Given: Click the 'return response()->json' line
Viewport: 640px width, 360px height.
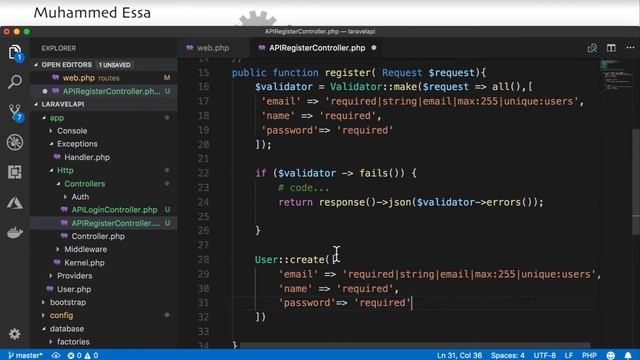Looking at the screenshot, I should 411,202.
